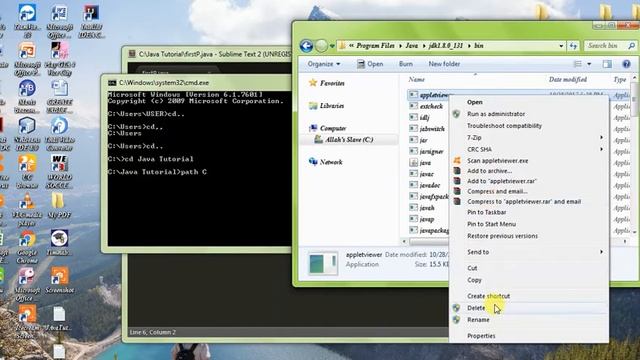Viewport: 640px width, 360px height.
Task: Choose Copy in context menu
Action: coord(529,280)
